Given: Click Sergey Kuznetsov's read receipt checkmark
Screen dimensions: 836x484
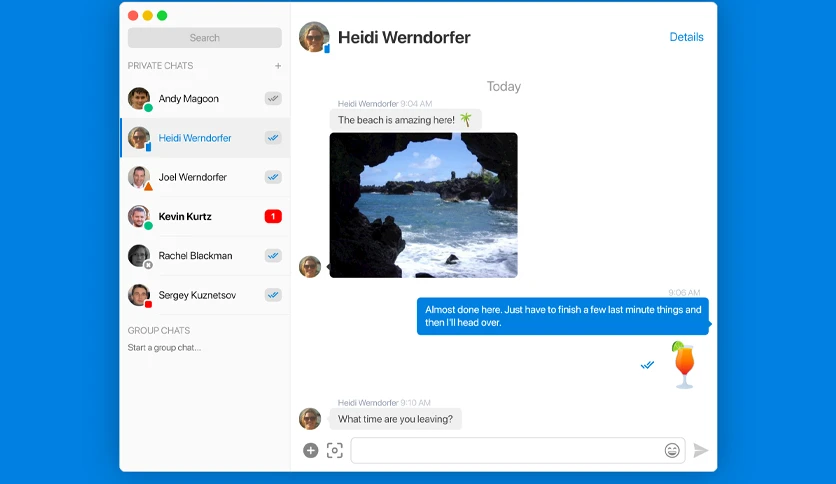Looking at the screenshot, I should coord(273,295).
